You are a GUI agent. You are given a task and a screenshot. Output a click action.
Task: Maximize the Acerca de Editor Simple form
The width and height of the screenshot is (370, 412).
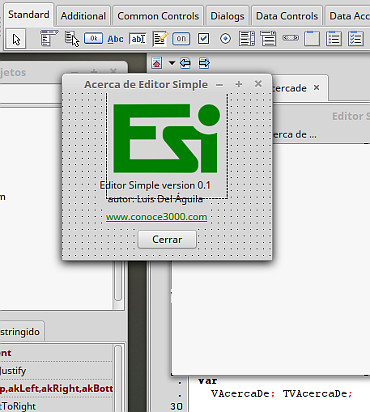239,84
